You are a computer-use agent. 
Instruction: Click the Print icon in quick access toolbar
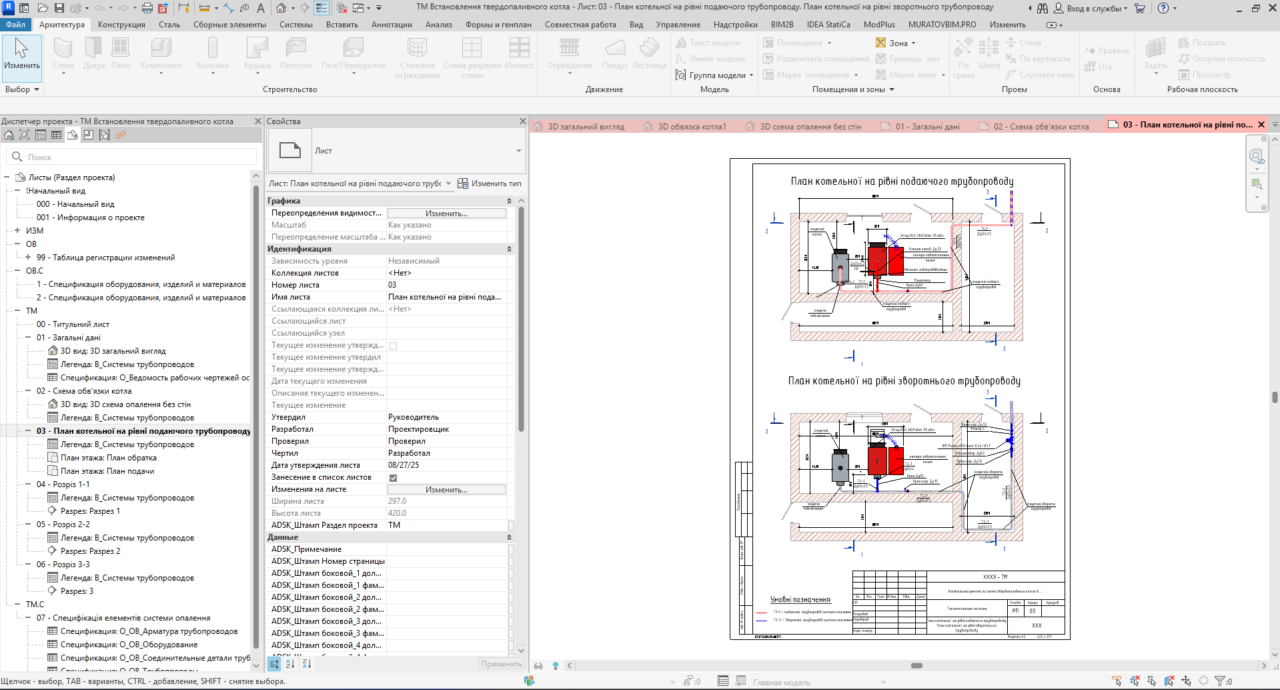(x=147, y=8)
